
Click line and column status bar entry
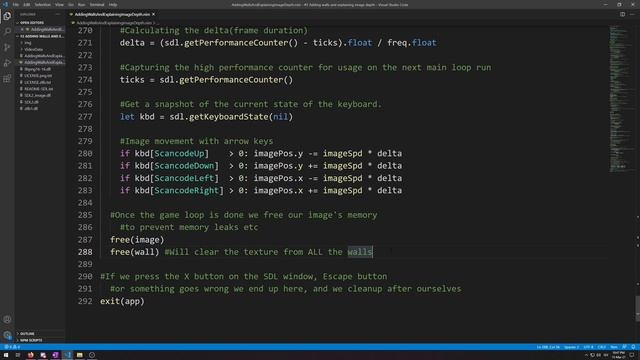click(x=548, y=347)
